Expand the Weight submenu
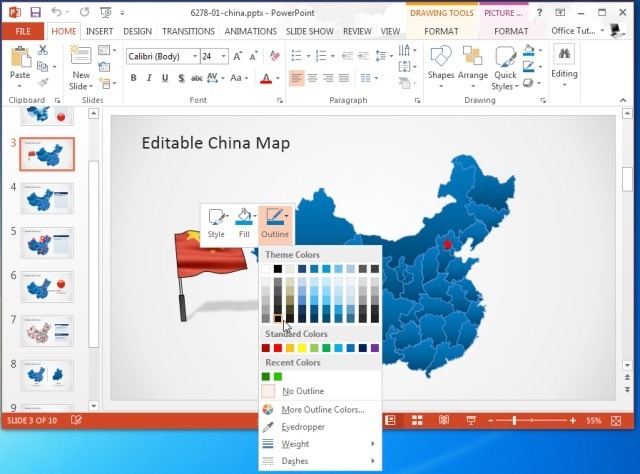Screen dimensions: 640x474 [320, 444]
